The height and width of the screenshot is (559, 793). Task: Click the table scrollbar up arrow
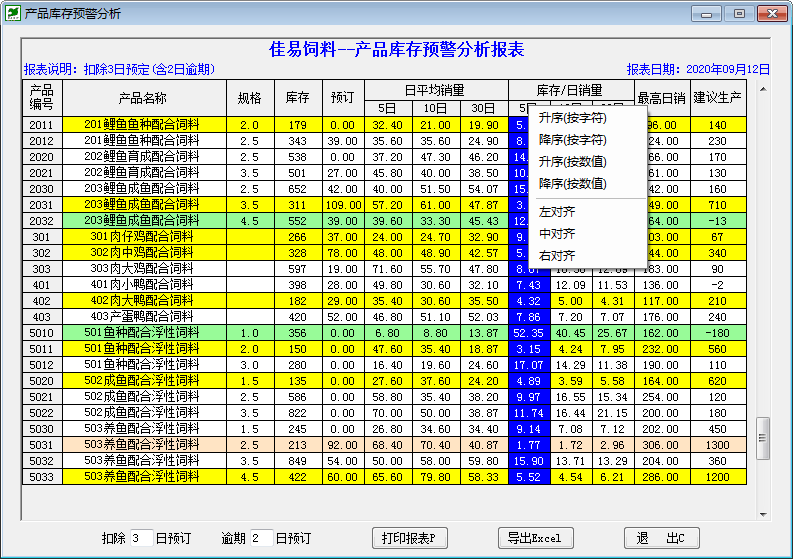763,90
